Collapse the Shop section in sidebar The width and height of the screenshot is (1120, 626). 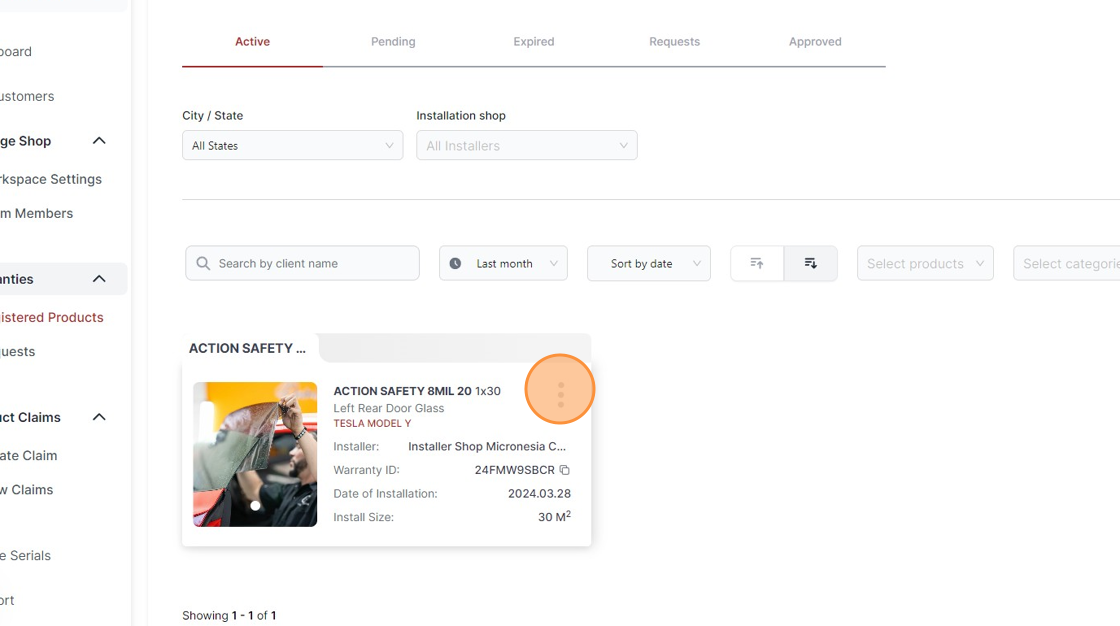tap(99, 141)
